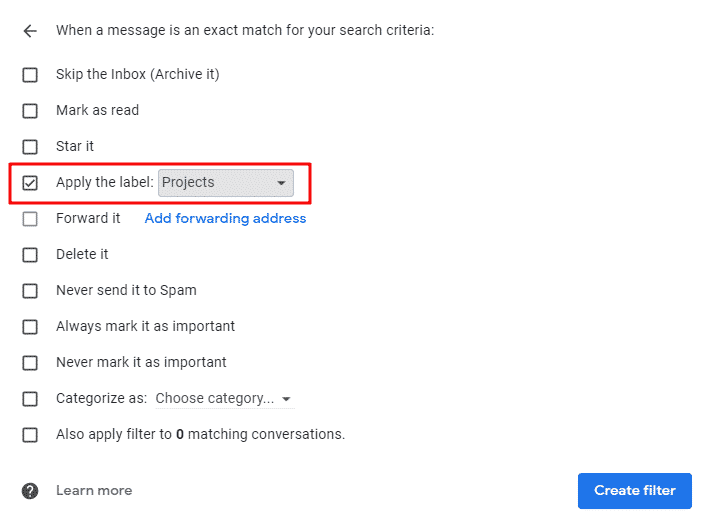Viewport: 708px width, 525px height.
Task: Enable the Delete it option
Action: (x=30, y=255)
